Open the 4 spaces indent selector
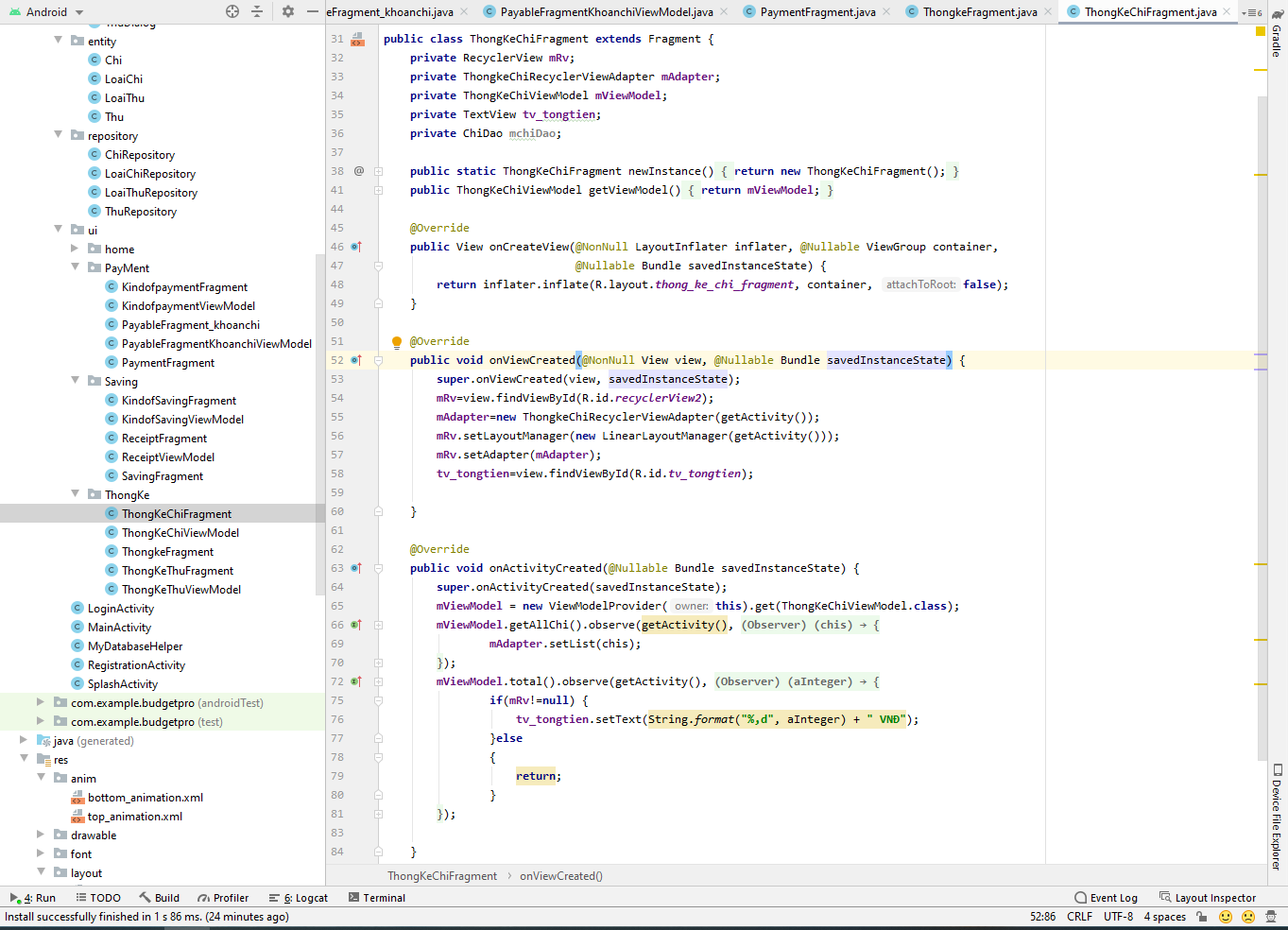1288x930 pixels. click(x=1164, y=917)
